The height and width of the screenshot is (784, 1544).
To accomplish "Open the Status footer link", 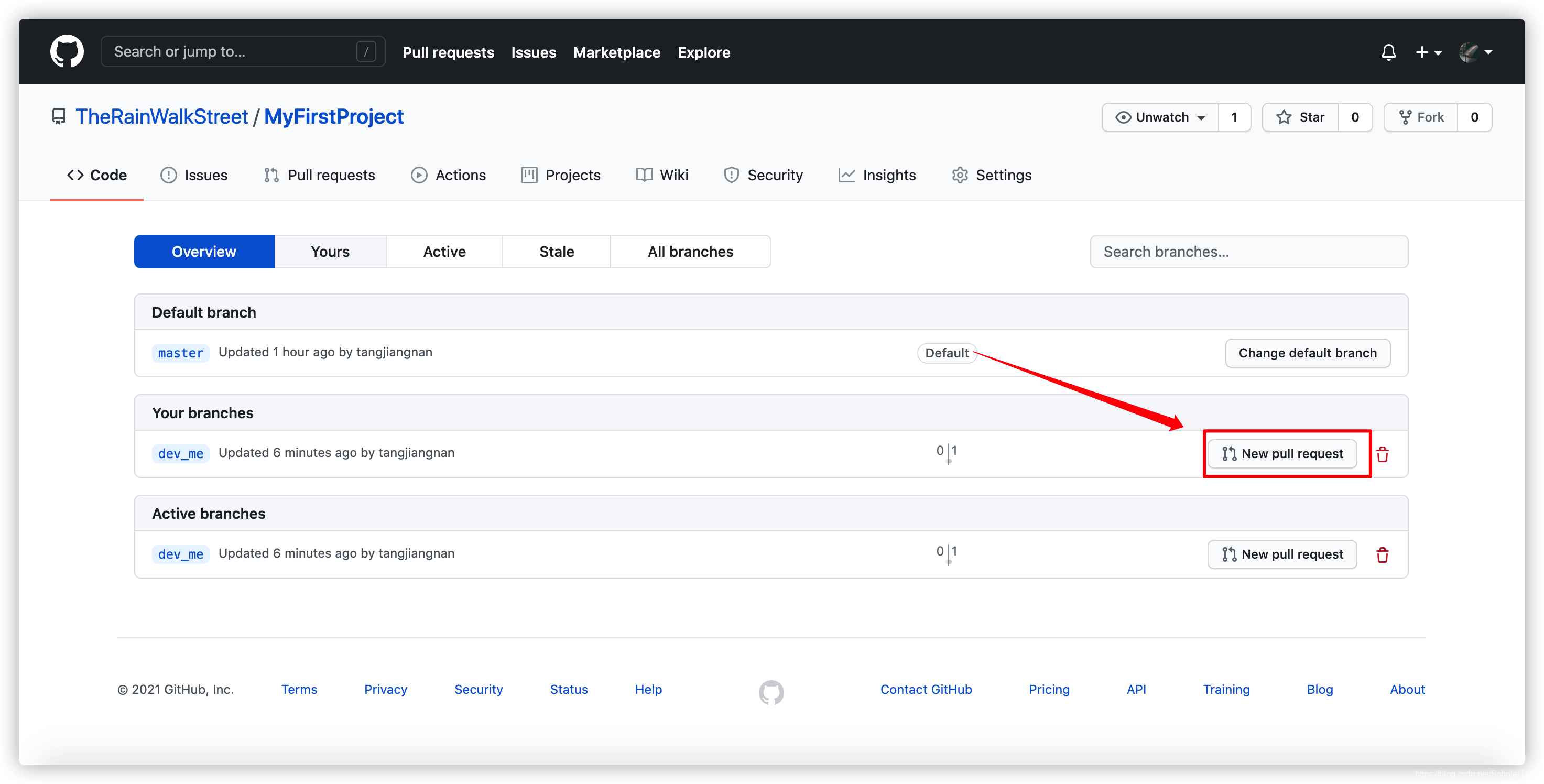I will point(569,689).
